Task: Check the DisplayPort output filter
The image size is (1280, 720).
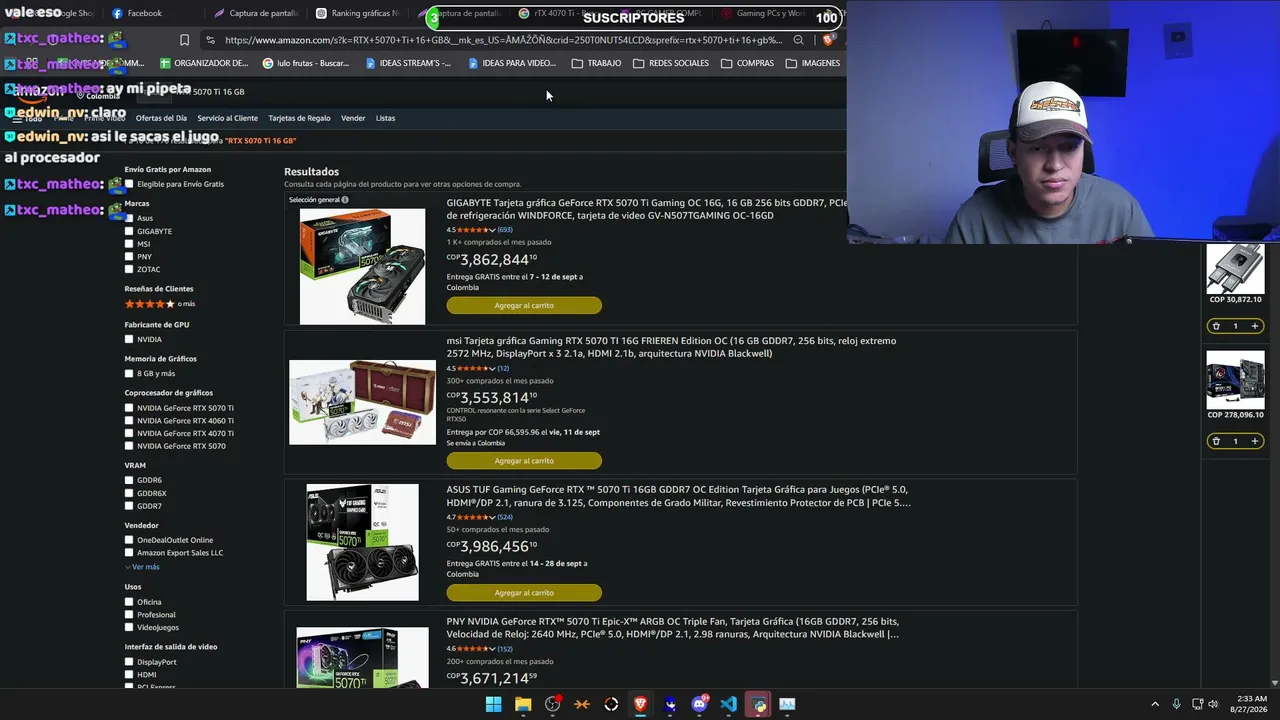Action: 129,662
